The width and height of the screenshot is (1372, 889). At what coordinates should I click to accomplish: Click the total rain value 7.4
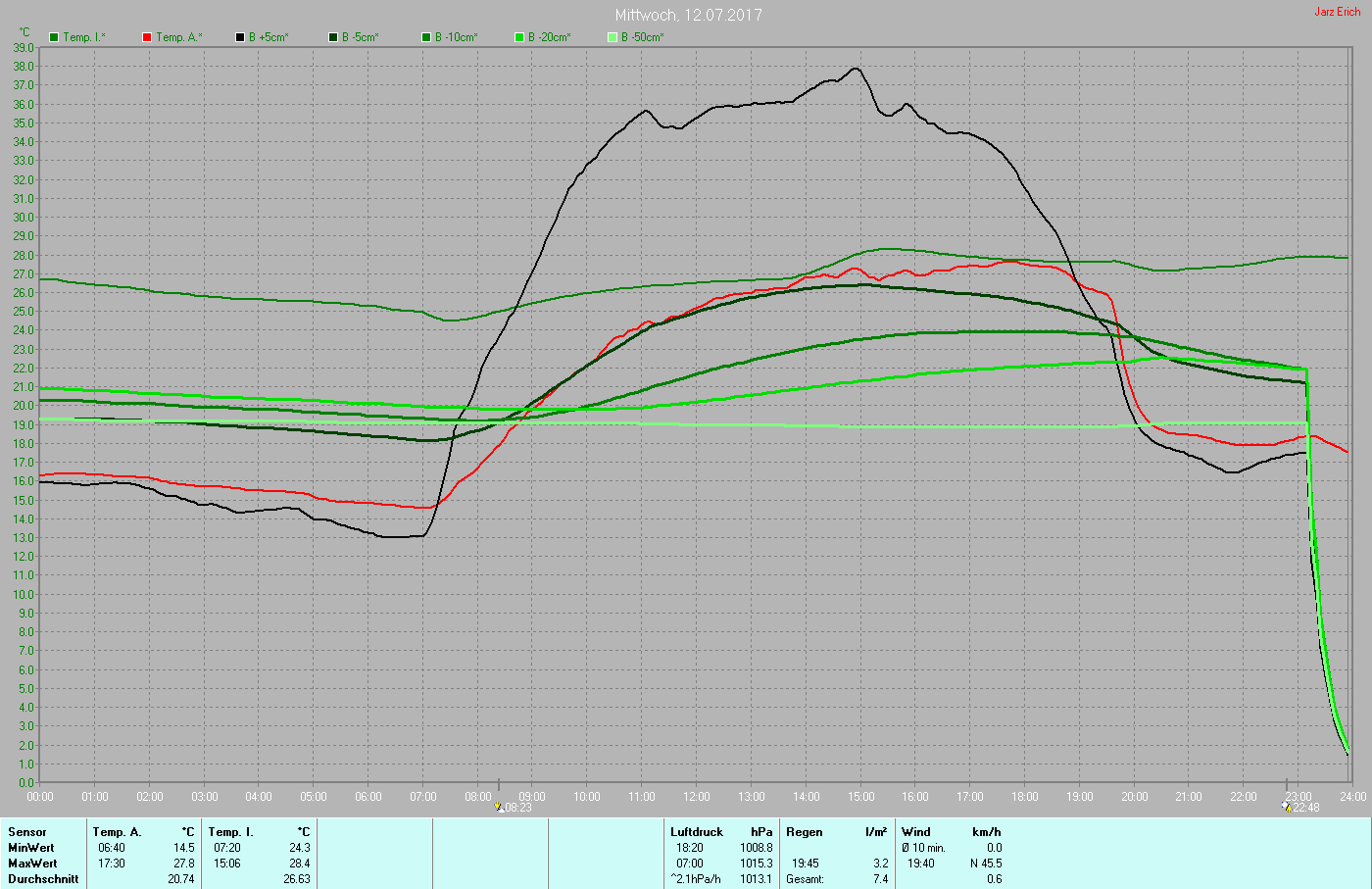pyautogui.click(x=881, y=879)
